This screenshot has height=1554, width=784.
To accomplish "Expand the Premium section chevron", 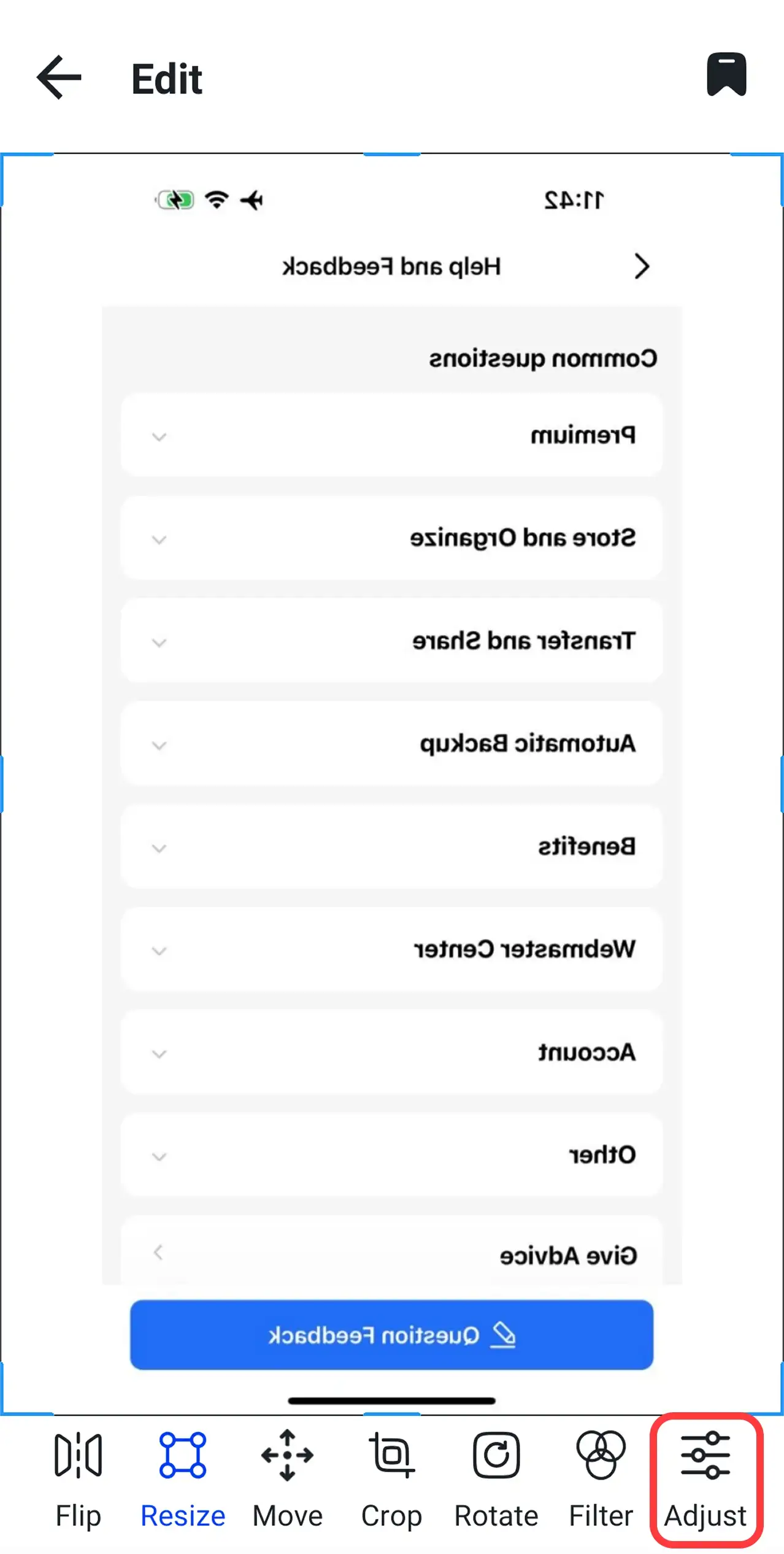I will pos(159,437).
